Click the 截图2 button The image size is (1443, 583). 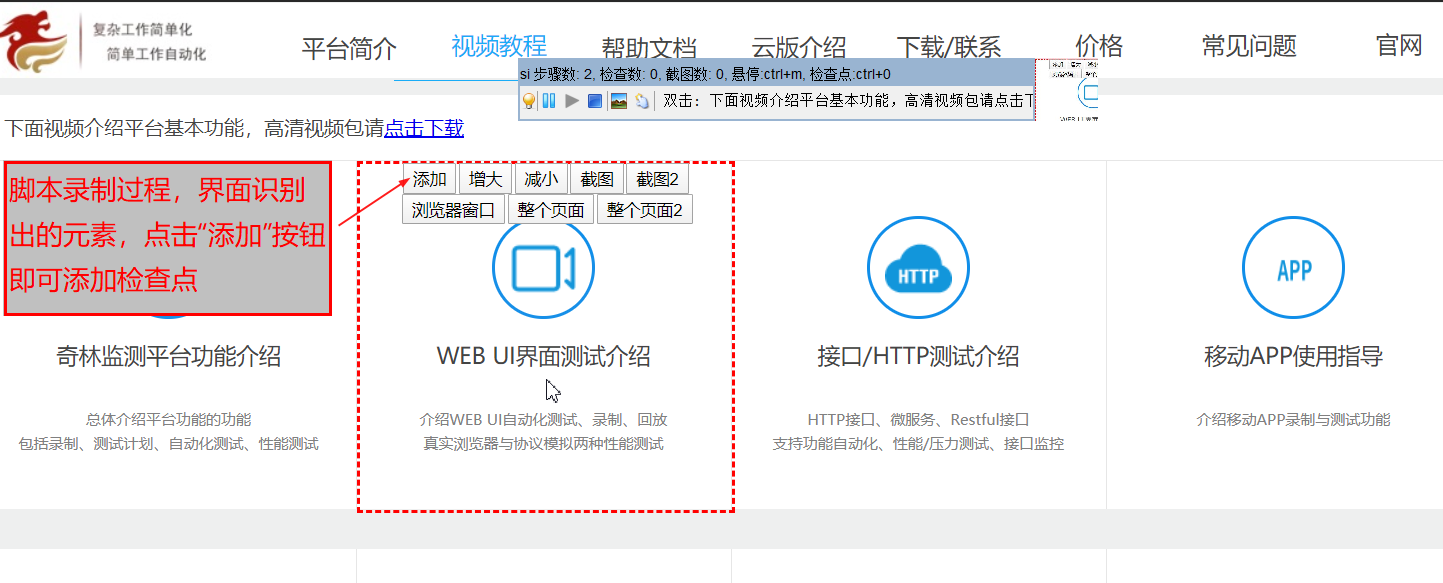pos(657,179)
